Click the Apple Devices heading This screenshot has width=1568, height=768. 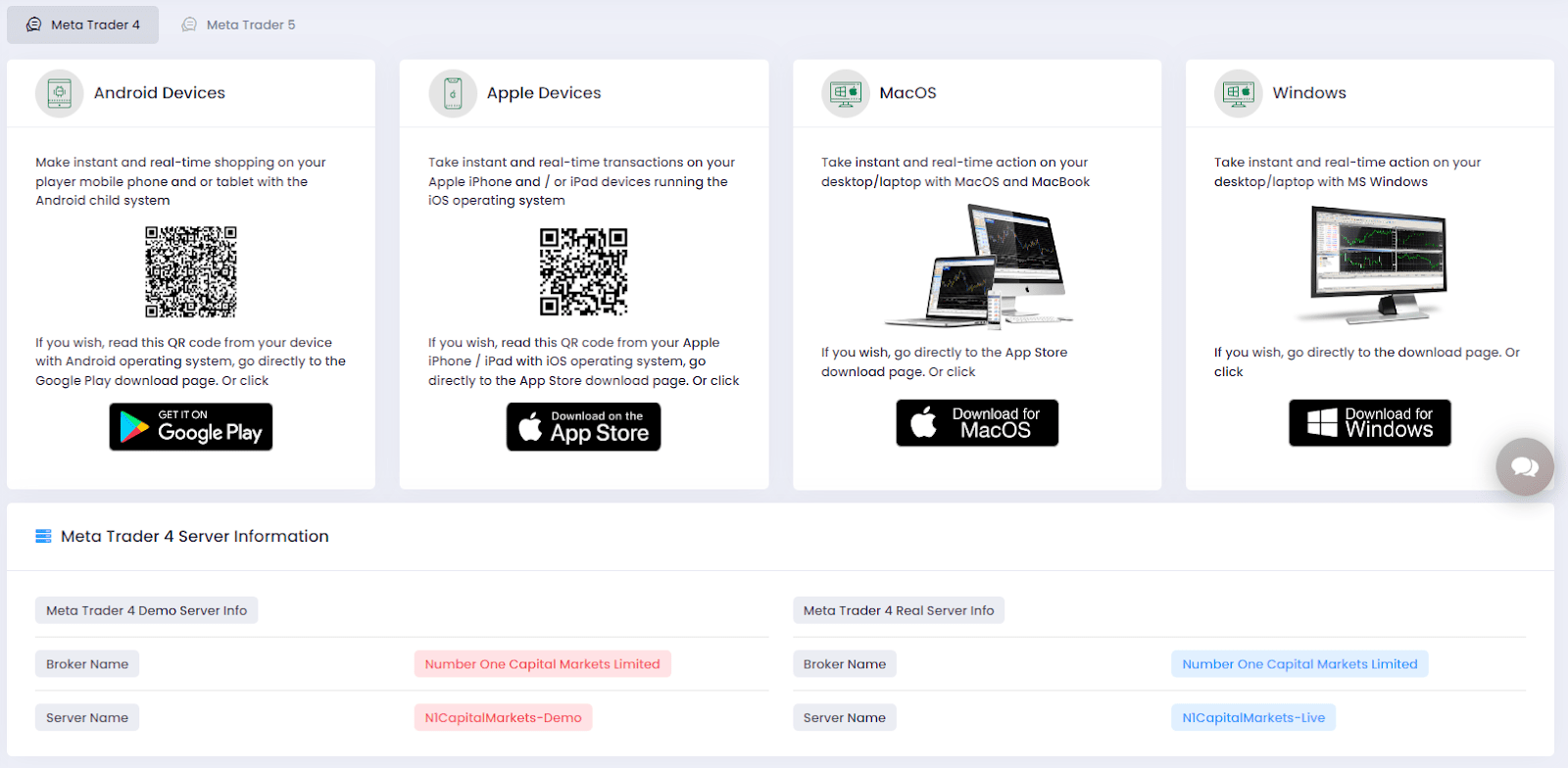coord(544,93)
